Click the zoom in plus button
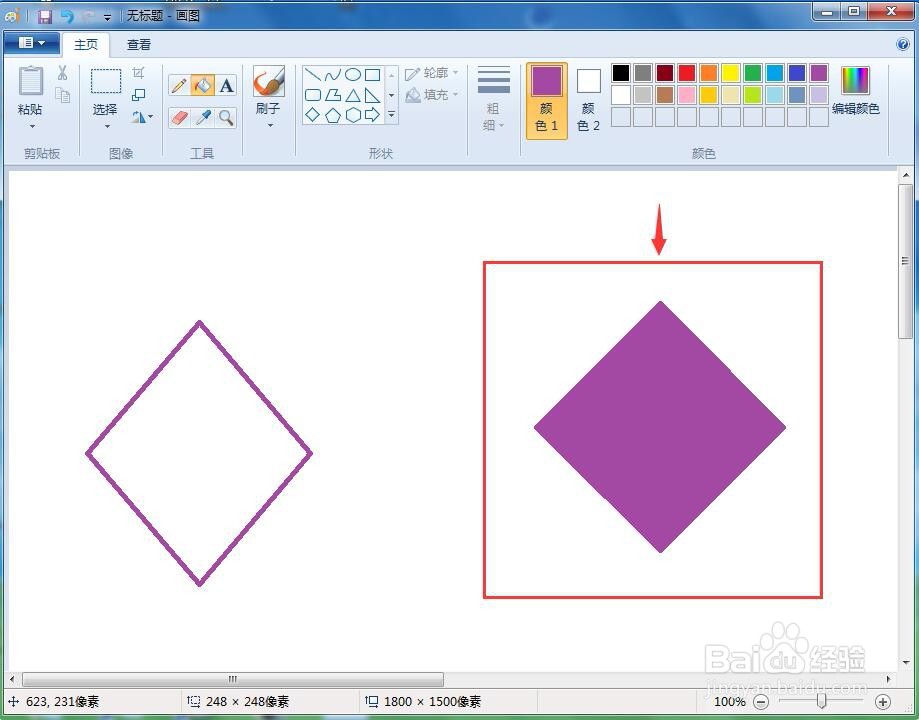The image size is (919, 720). click(882, 701)
